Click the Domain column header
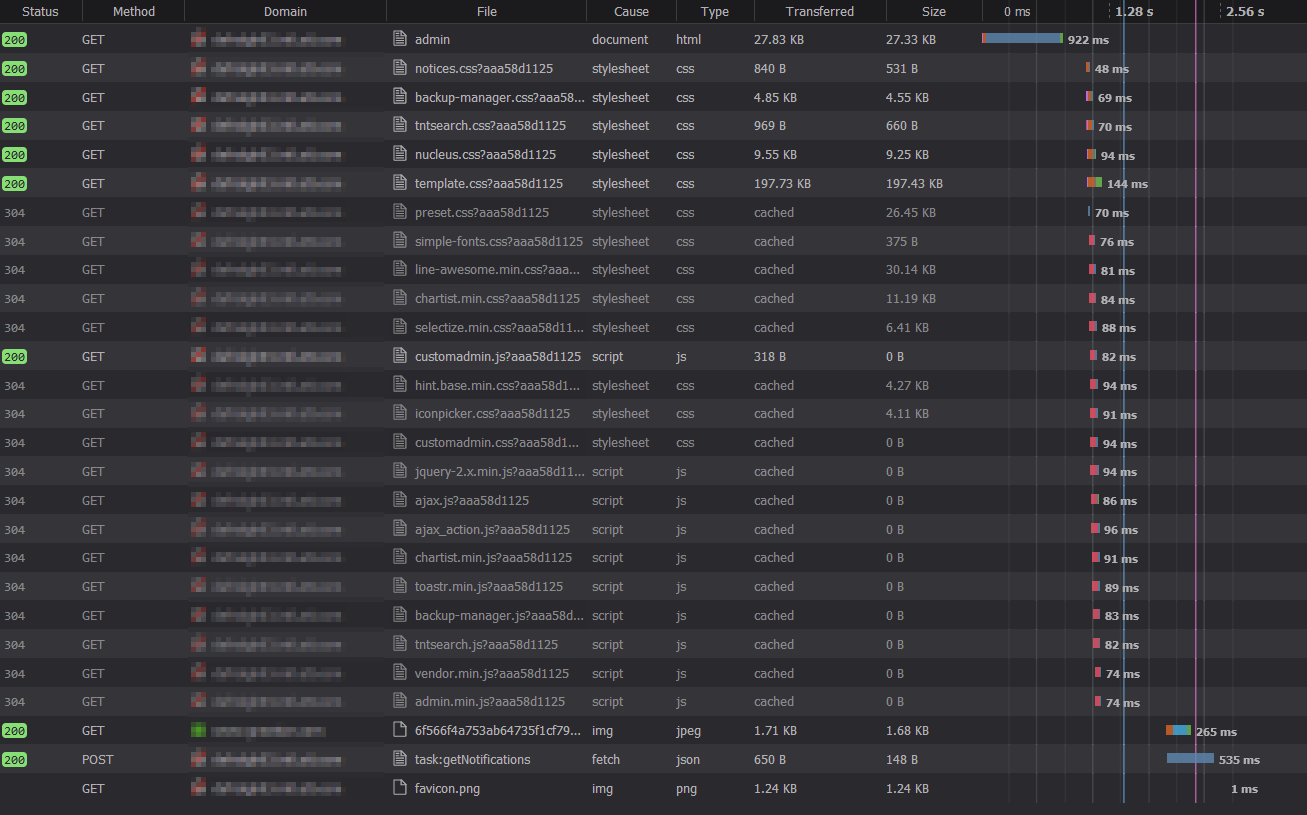 [x=285, y=11]
